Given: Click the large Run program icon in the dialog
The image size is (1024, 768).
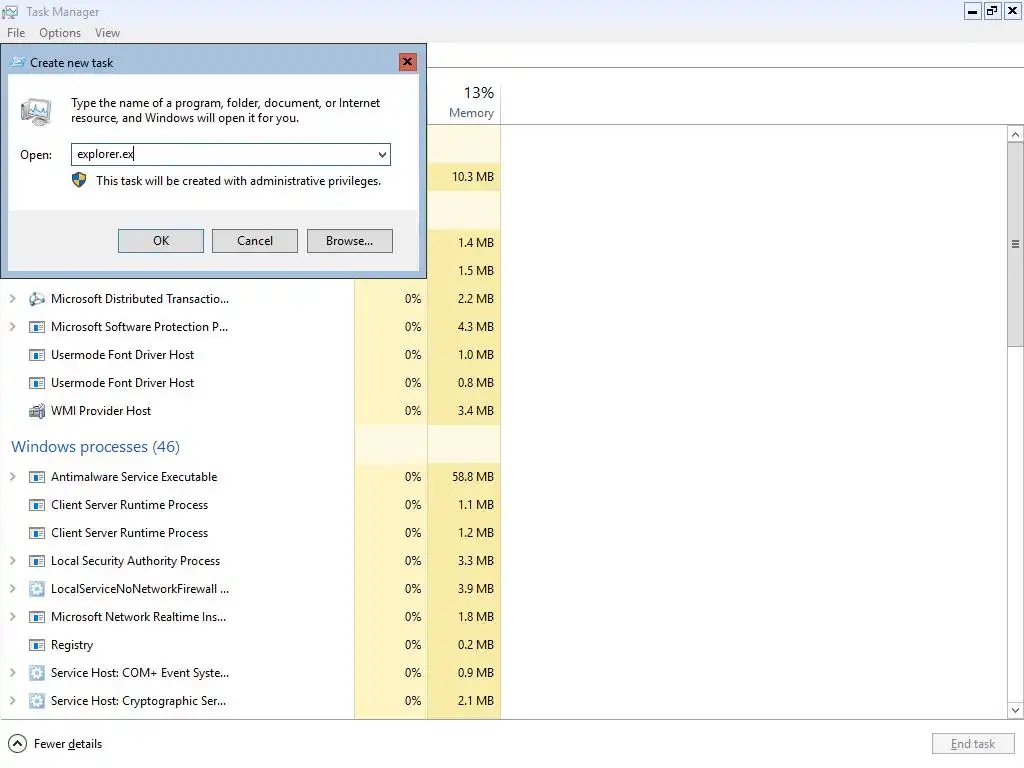Looking at the screenshot, I should 36,112.
